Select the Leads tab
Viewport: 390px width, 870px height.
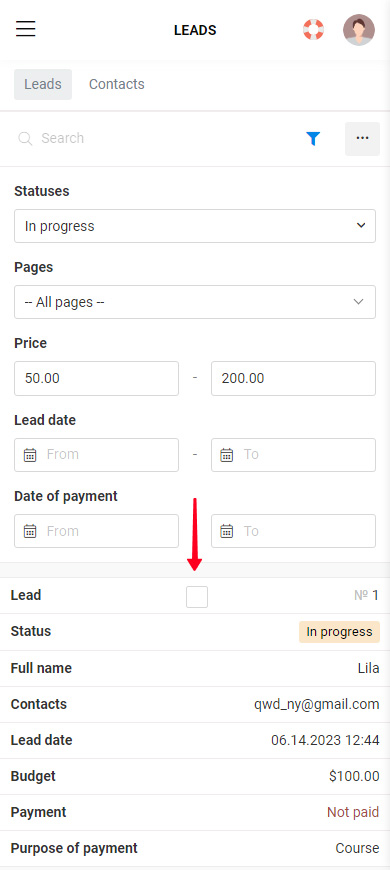pyautogui.click(x=43, y=84)
